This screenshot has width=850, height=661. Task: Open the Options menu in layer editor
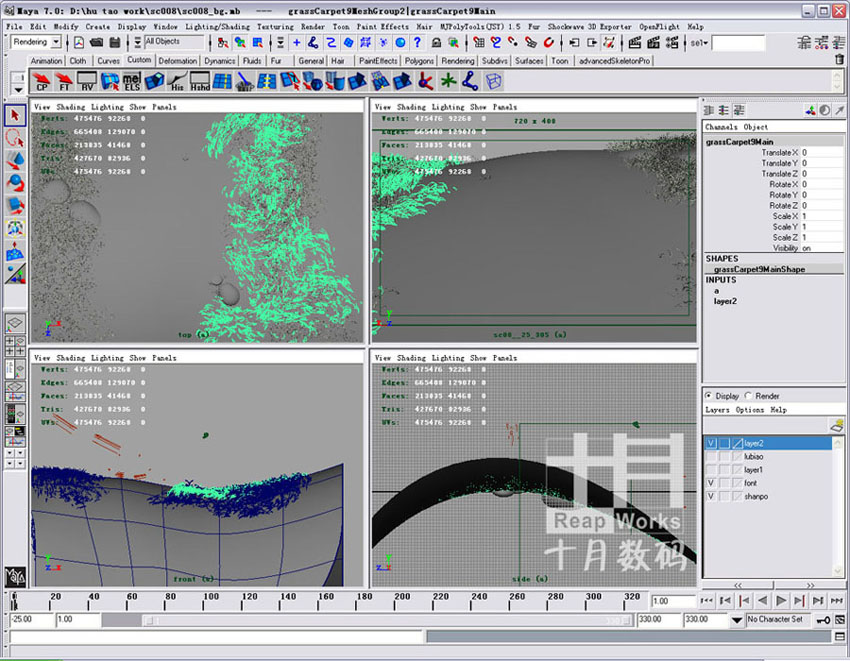point(750,410)
